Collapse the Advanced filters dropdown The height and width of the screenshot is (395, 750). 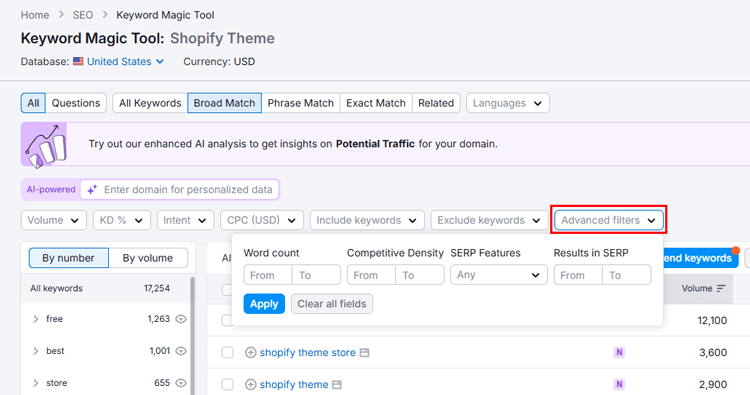pyautogui.click(x=609, y=220)
